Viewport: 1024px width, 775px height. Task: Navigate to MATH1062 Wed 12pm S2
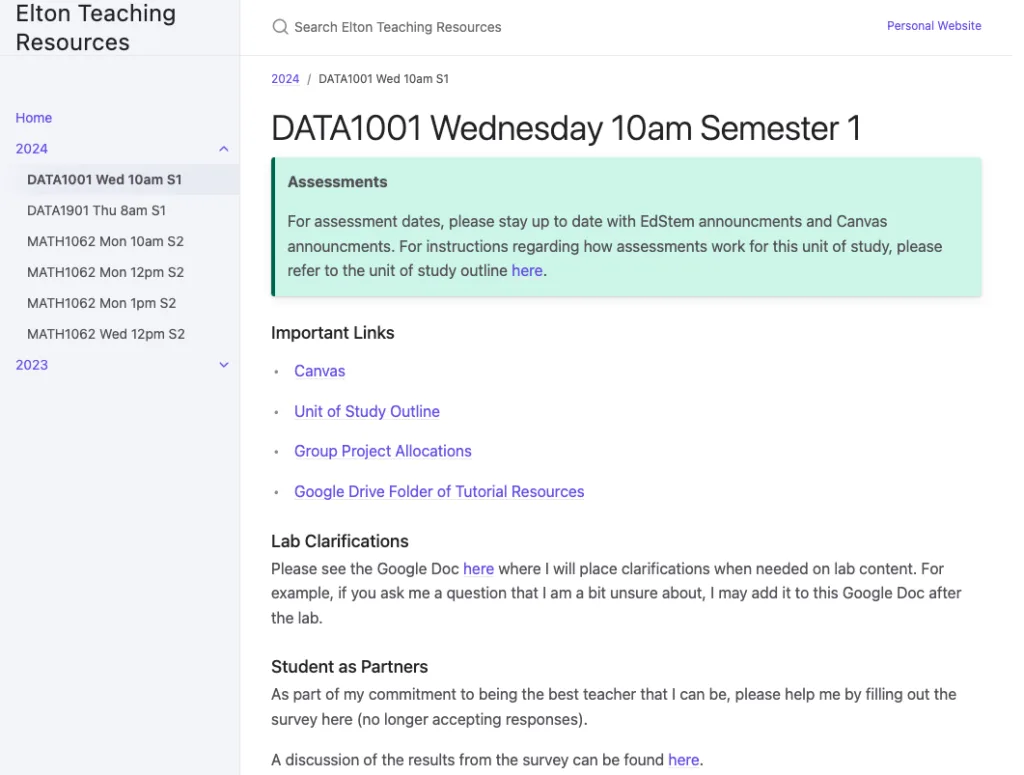pyautogui.click(x=106, y=334)
